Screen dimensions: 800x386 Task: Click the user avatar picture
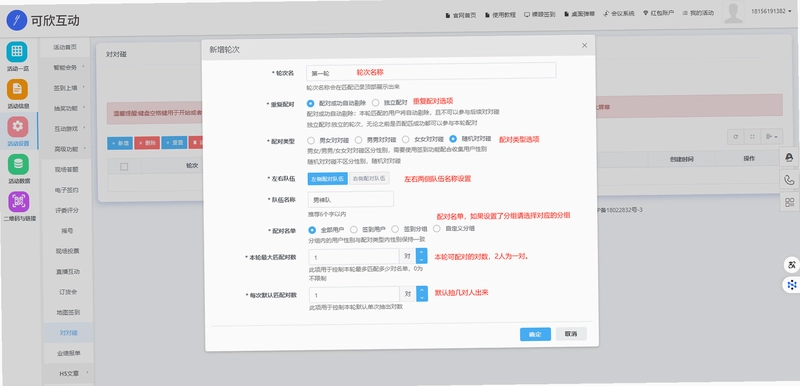click(734, 13)
